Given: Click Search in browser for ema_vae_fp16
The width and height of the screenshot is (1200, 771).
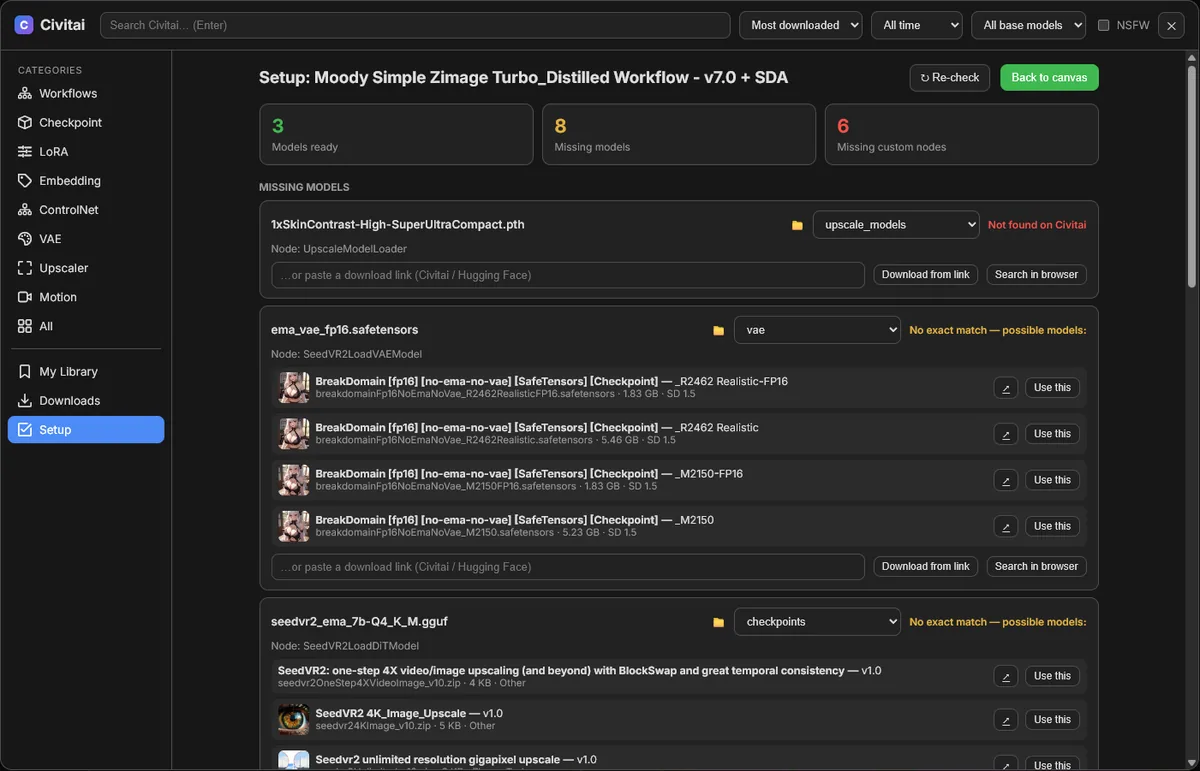Looking at the screenshot, I should pos(1036,566).
